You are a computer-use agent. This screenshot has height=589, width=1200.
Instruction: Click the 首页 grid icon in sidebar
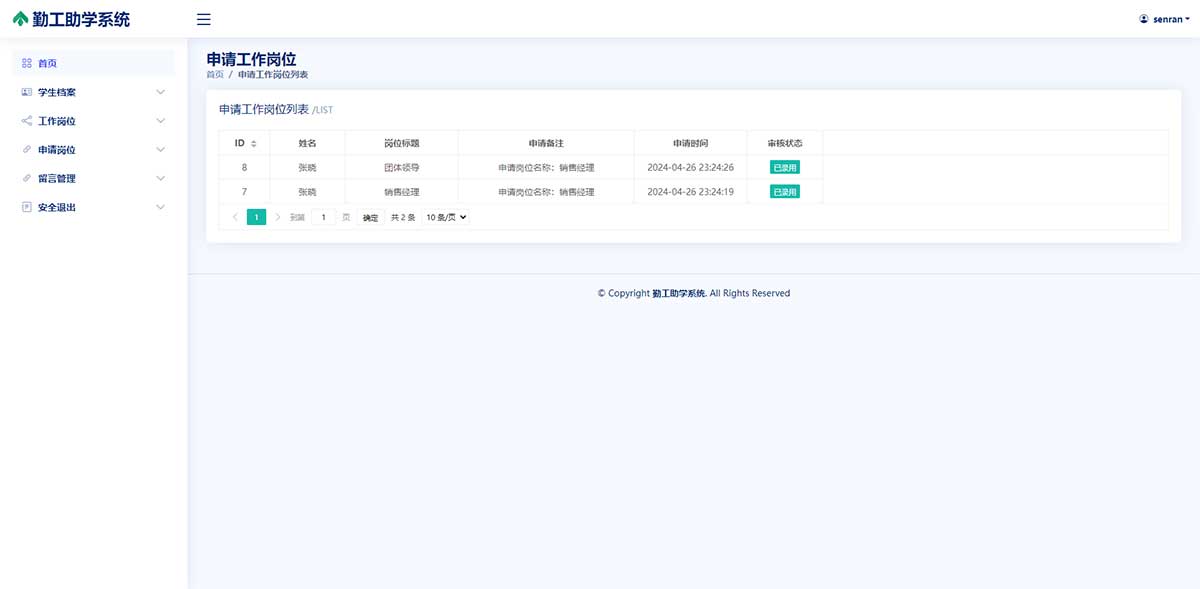coord(27,63)
